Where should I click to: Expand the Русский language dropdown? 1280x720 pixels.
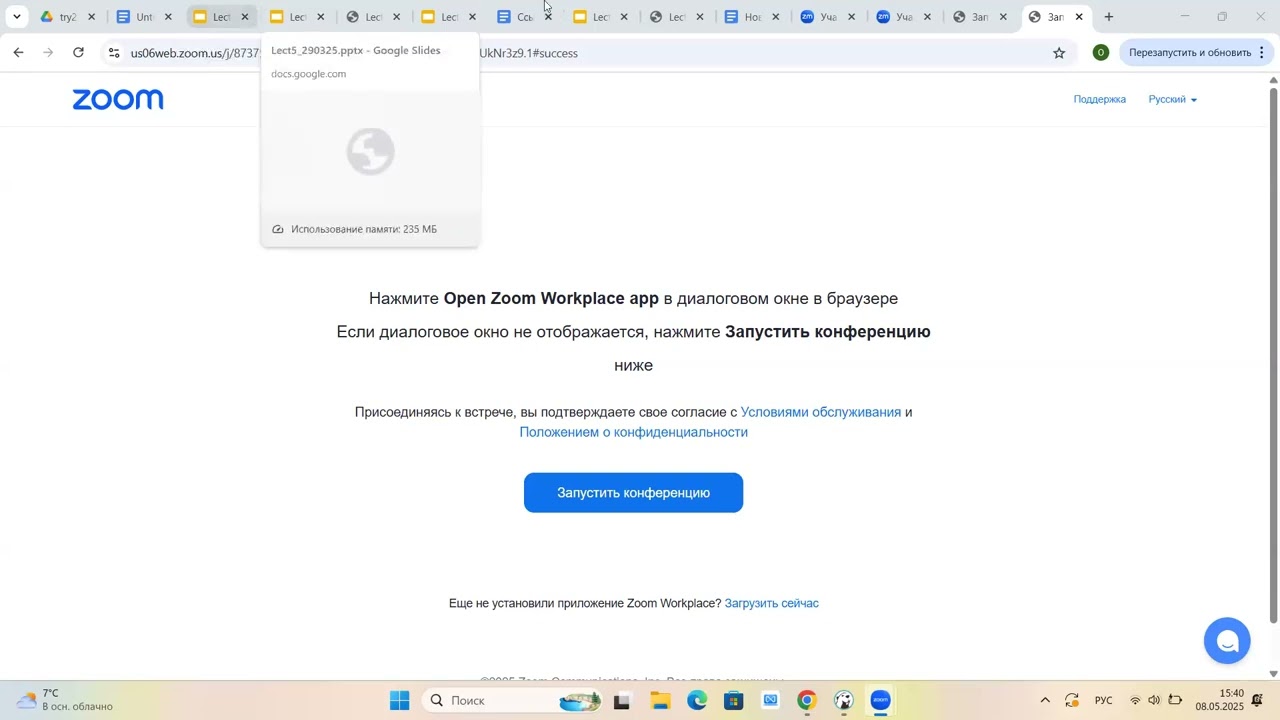point(1172,99)
